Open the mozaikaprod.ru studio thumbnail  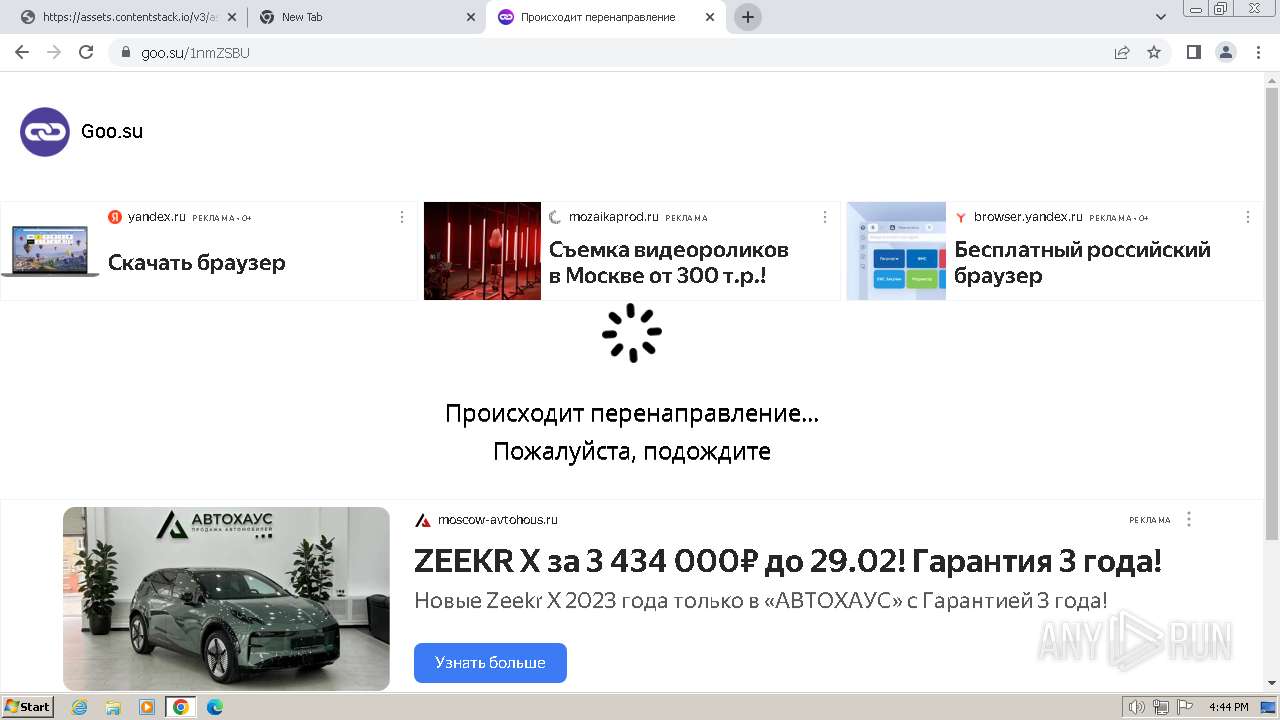coord(482,251)
